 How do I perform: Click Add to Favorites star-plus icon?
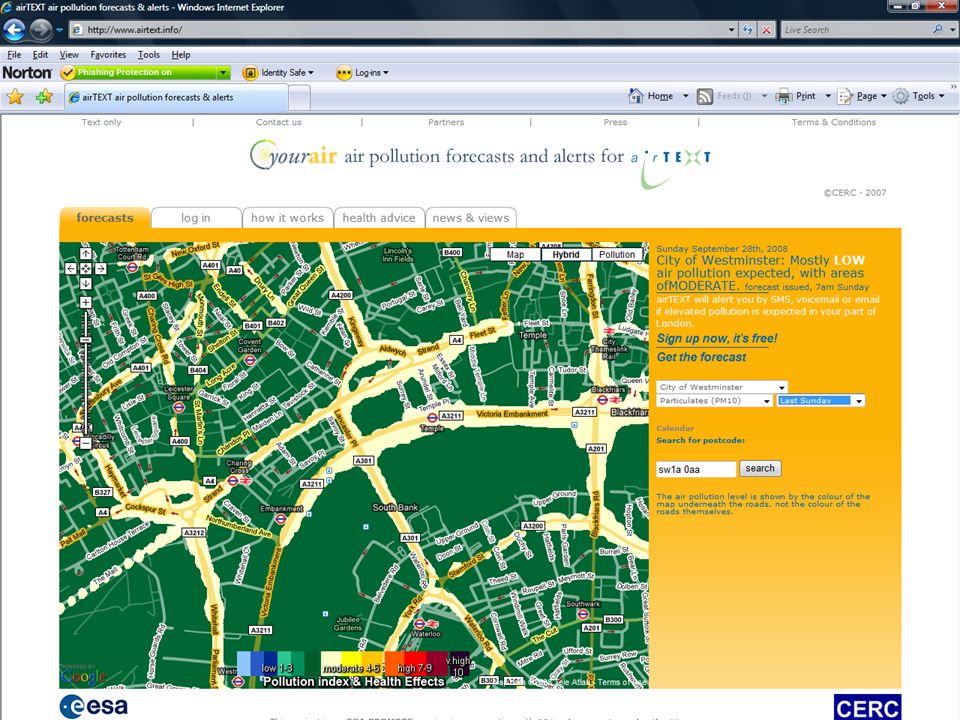click(x=44, y=96)
